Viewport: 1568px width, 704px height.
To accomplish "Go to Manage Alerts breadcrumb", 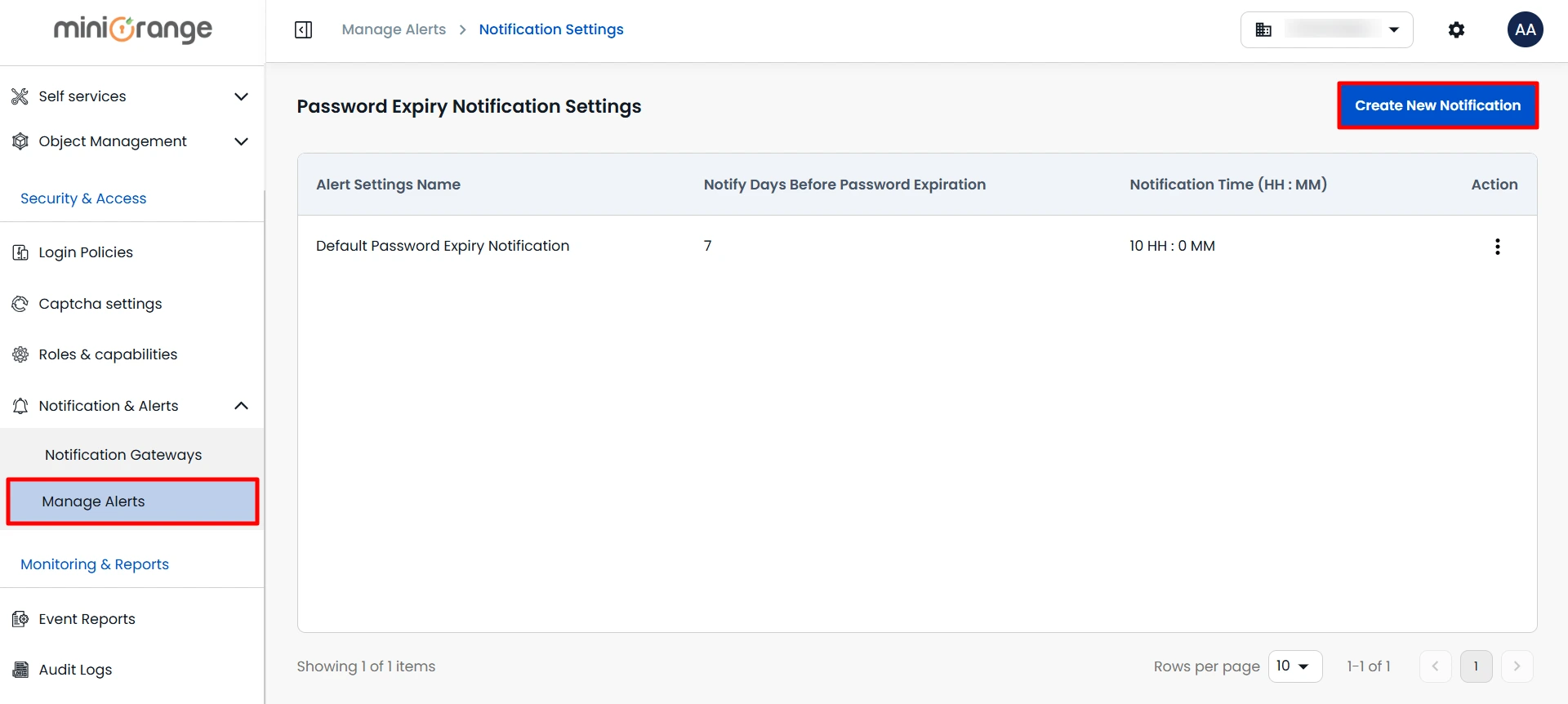I will click(x=394, y=29).
